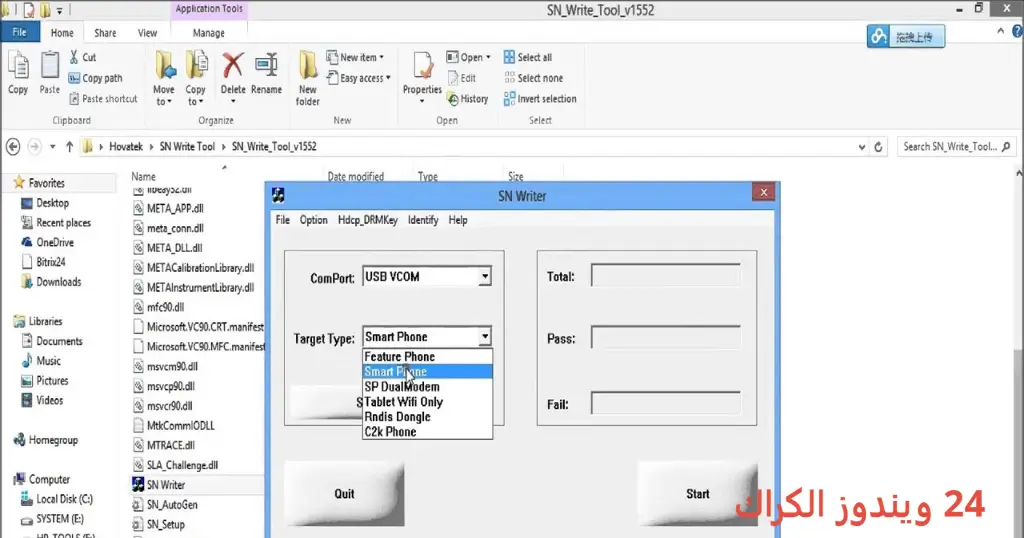The image size is (1024, 538).
Task: Click the Quit button in SN Writer
Action: [344, 494]
